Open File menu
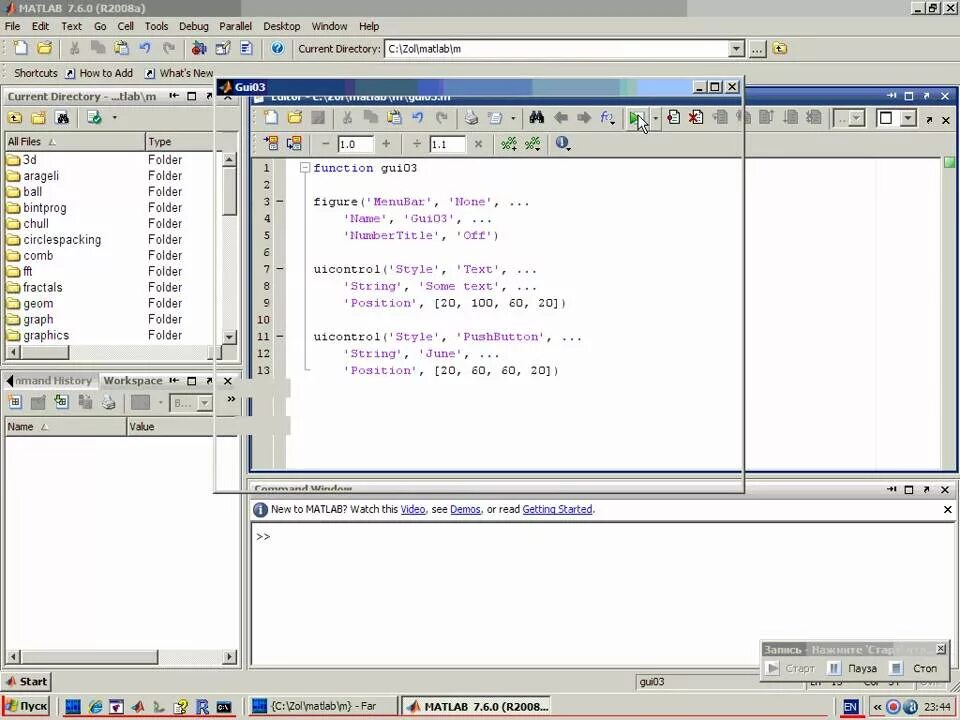Image resolution: width=960 pixels, height=720 pixels. point(12,26)
